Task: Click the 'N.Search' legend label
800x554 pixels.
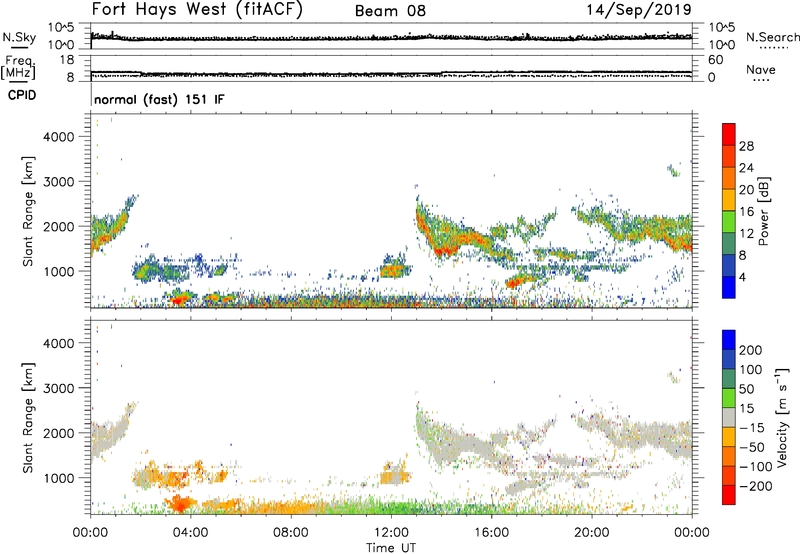Action: [x=772, y=37]
